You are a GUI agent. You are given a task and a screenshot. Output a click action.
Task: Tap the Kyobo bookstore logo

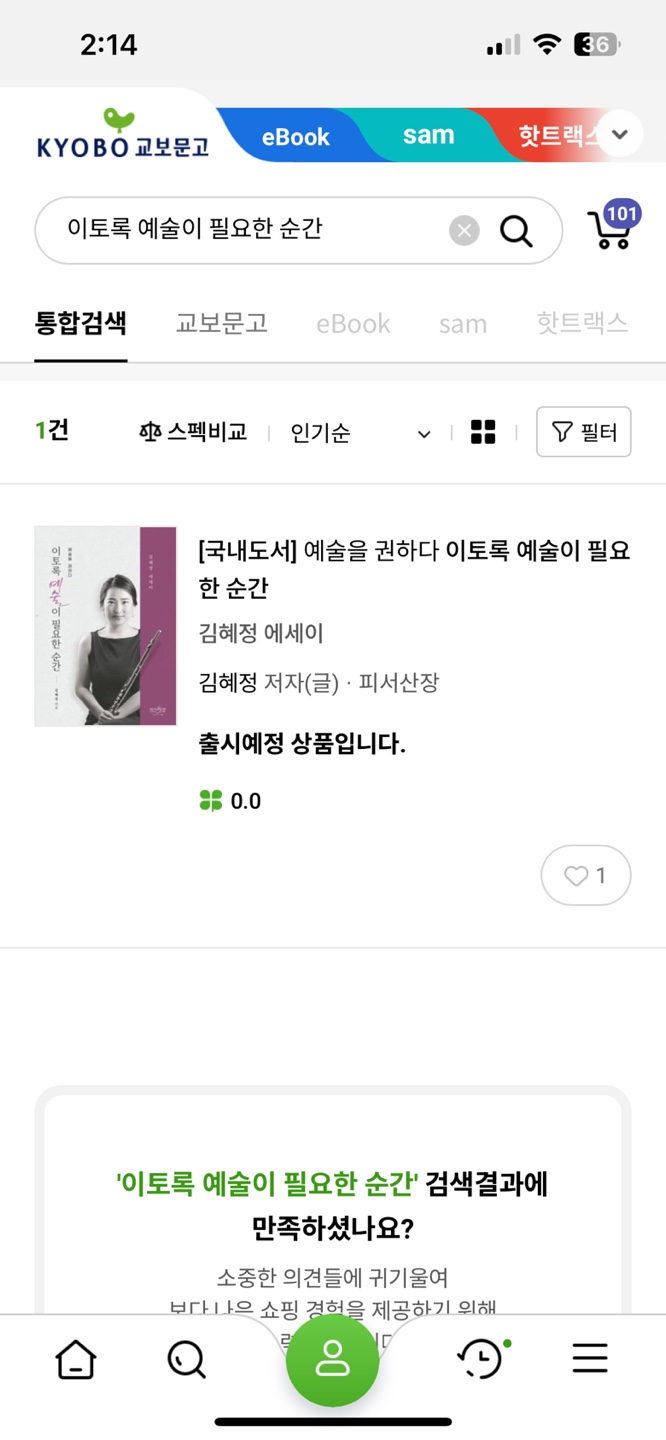[x=122, y=134]
